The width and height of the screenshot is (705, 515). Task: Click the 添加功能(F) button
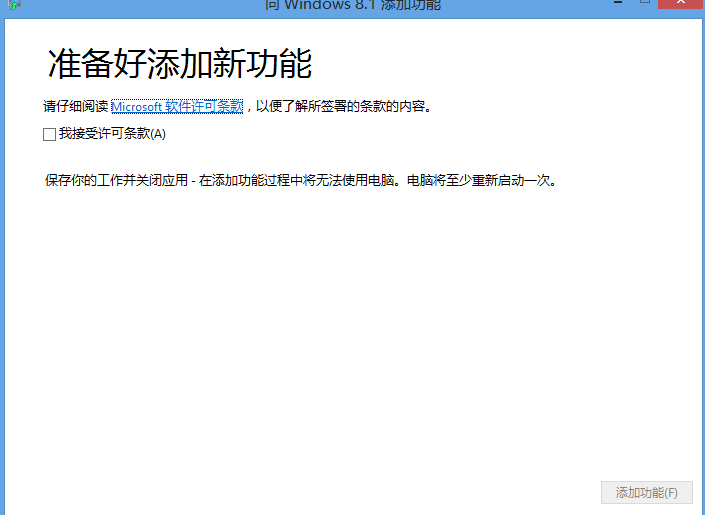point(647,493)
